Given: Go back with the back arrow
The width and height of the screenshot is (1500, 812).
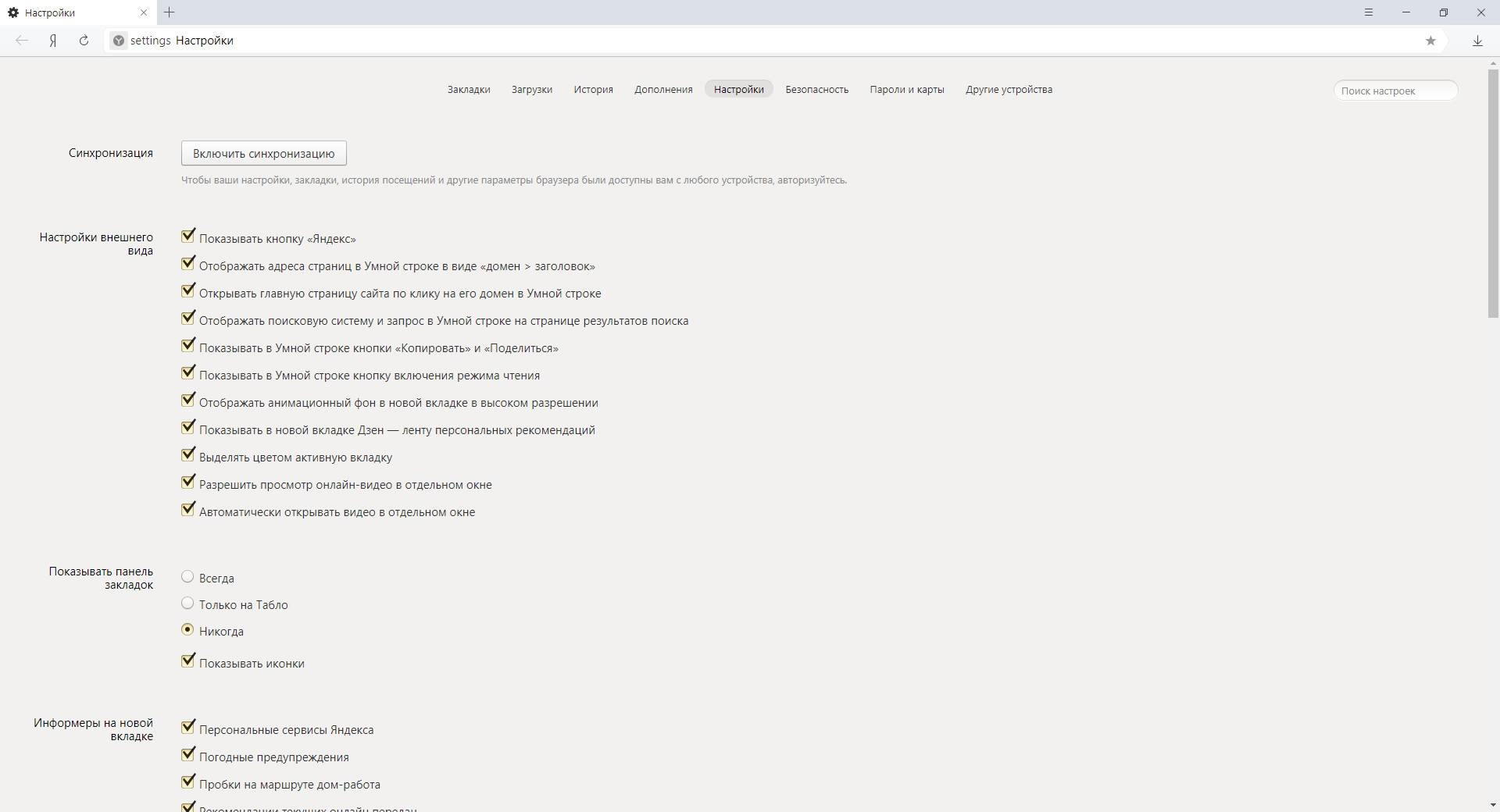Looking at the screenshot, I should pyautogui.click(x=22, y=41).
